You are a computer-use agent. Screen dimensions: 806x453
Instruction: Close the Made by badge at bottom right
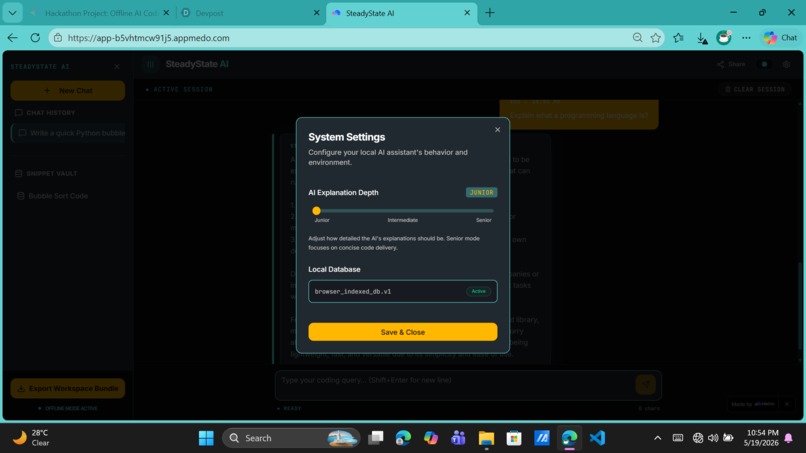click(x=786, y=404)
